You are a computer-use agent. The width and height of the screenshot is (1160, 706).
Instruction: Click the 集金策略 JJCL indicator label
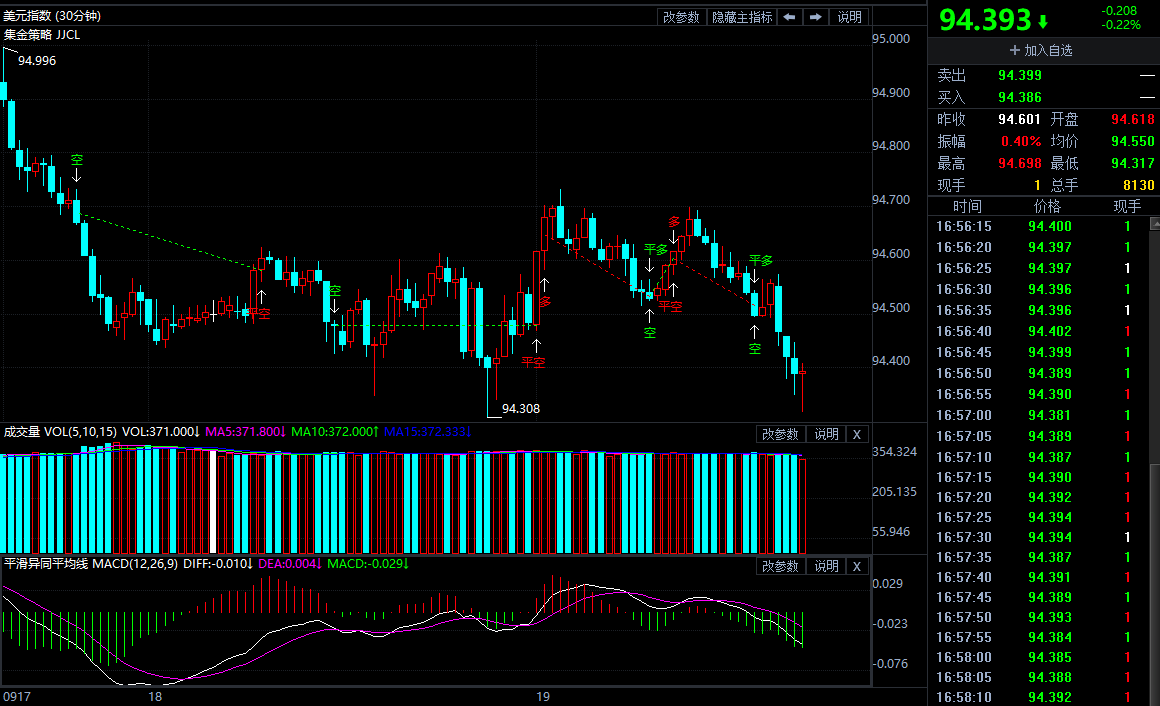(42, 35)
